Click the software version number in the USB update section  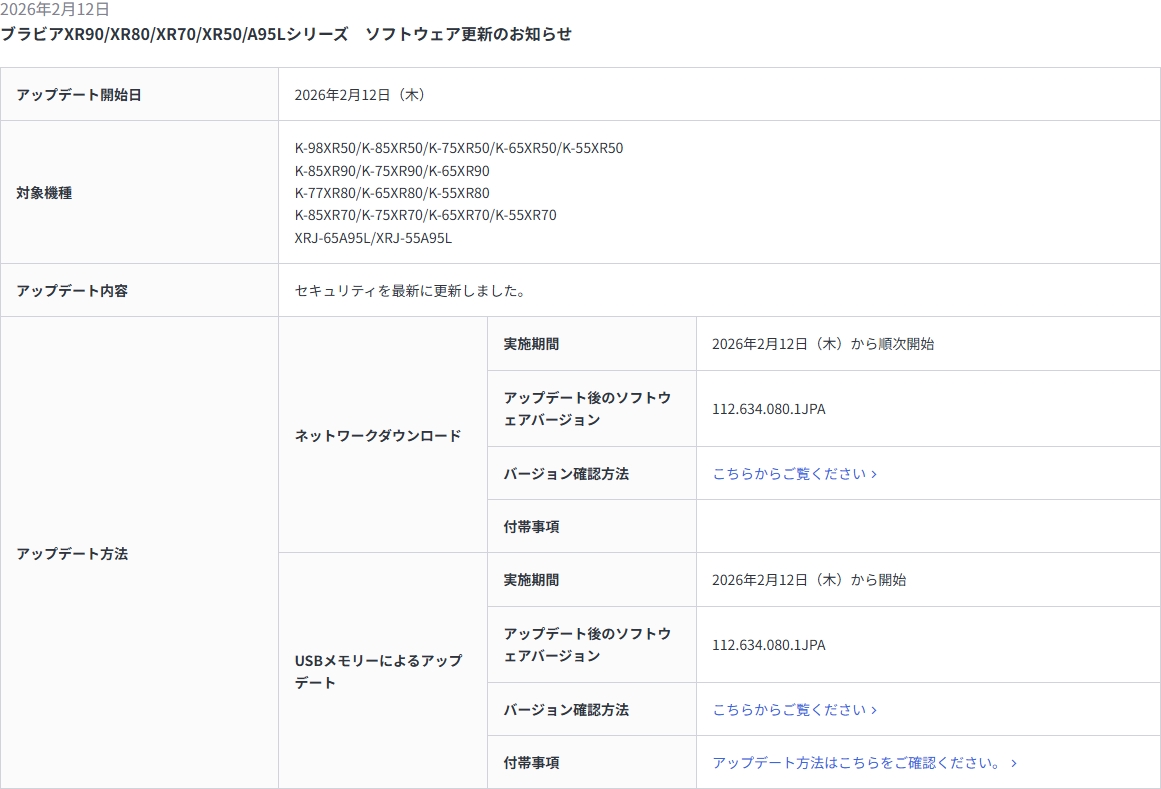coord(768,645)
